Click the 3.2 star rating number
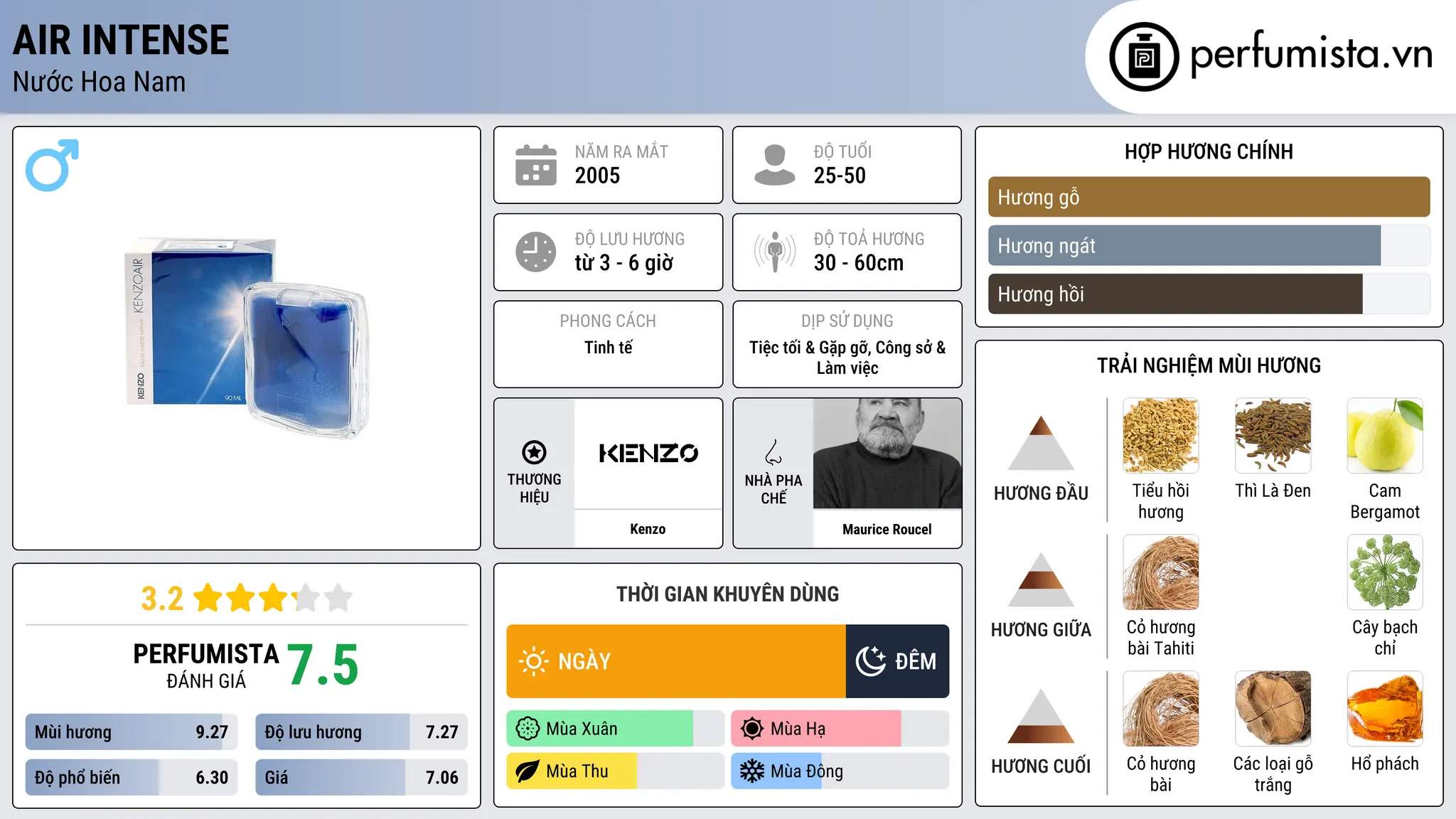Viewport: 1456px width, 819px height. (162, 599)
